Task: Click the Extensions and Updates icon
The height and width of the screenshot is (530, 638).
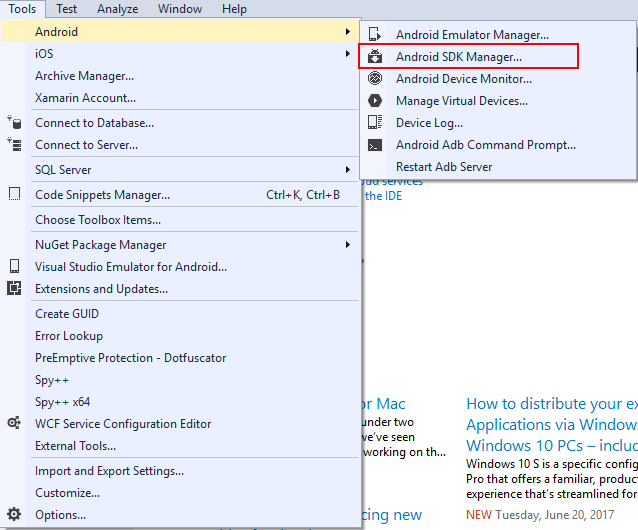Action: tap(14, 288)
